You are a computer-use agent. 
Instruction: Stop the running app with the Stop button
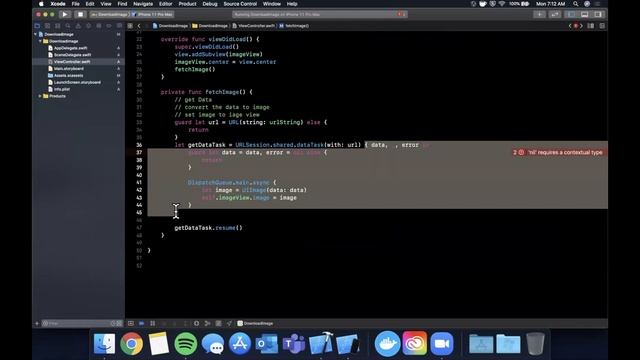coord(80,14)
